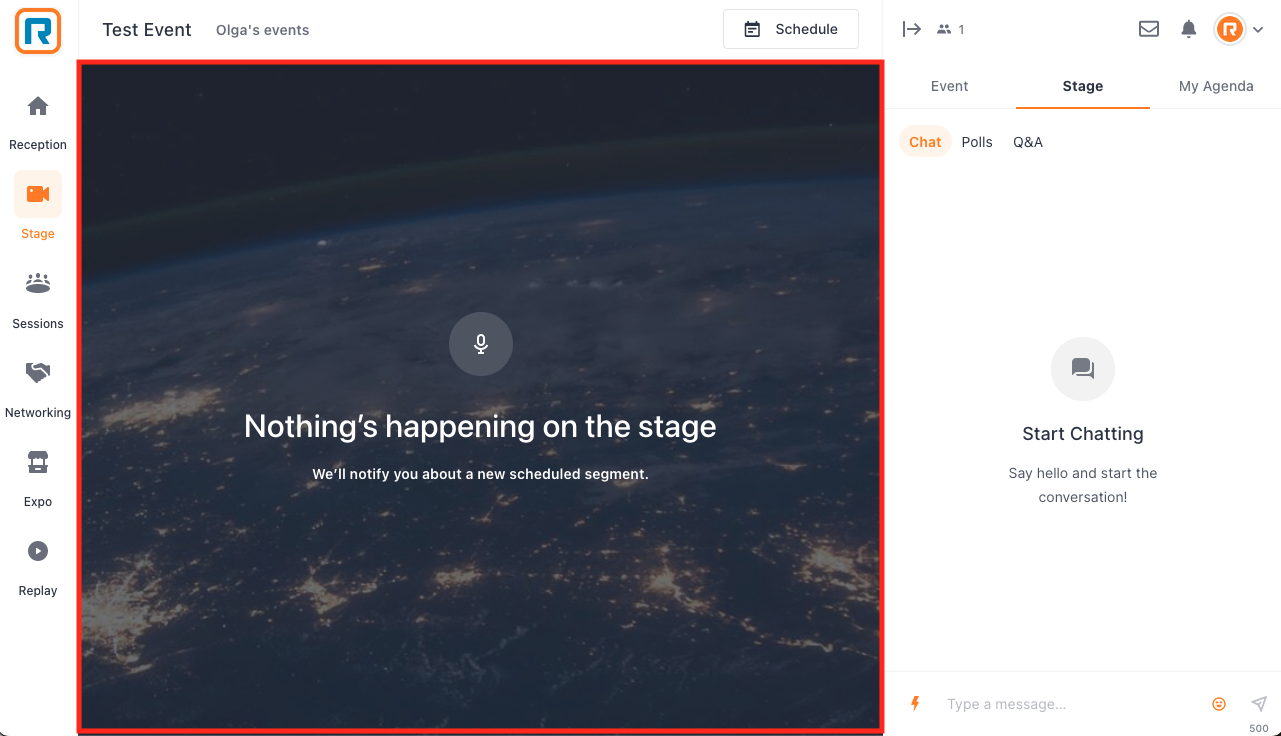The width and height of the screenshot is (1281, 736).
Task: Open the Replay play icon
Action: 38,551
